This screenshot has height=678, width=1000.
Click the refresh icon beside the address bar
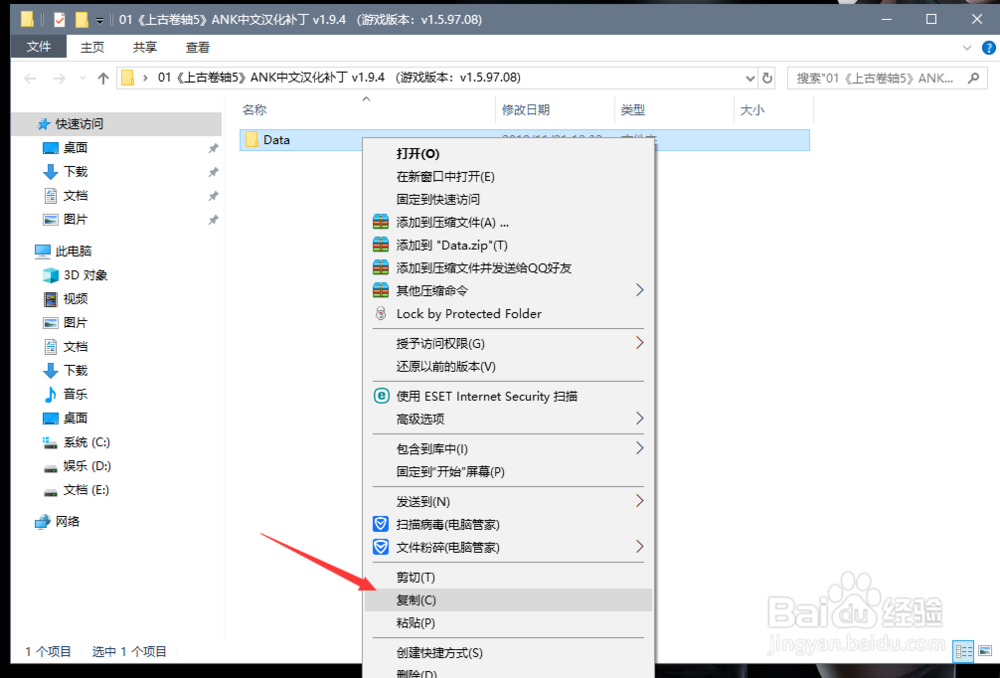point(765,77)
